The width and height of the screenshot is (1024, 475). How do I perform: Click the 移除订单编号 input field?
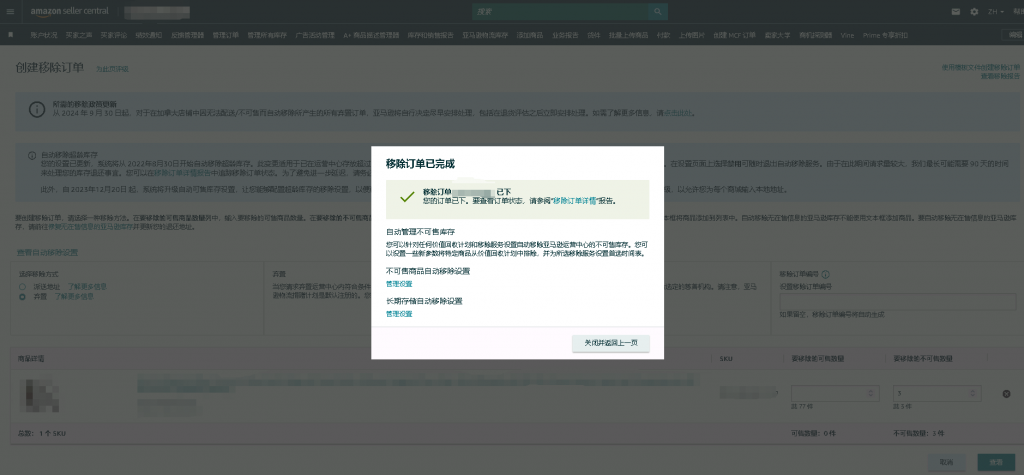click(896, 302)
